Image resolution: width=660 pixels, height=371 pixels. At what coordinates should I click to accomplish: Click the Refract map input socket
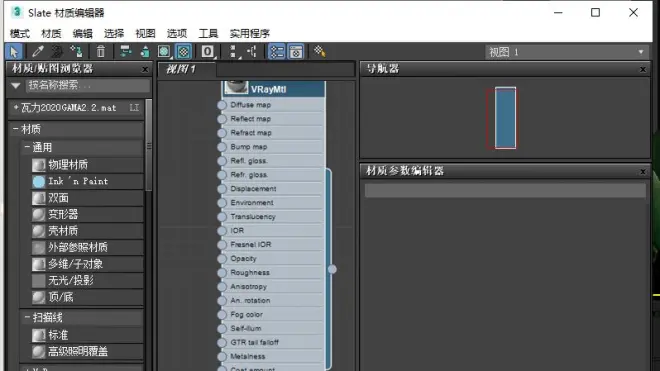[222, 133]
